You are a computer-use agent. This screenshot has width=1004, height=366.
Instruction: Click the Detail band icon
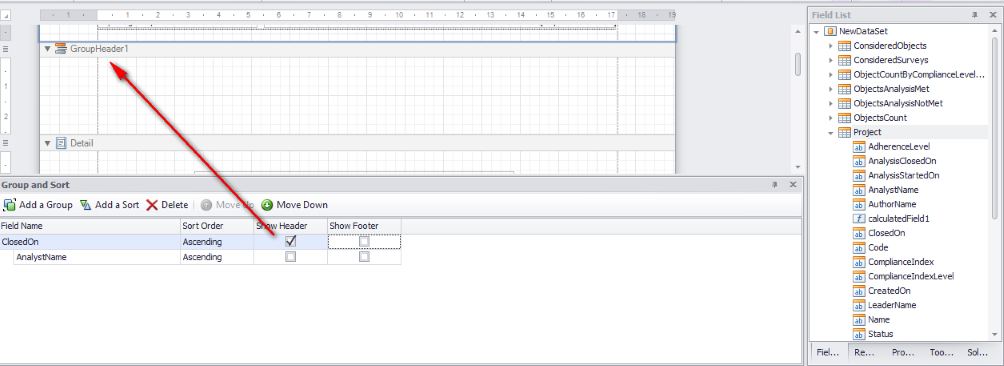pyautogui.click(x=61, y=143)
